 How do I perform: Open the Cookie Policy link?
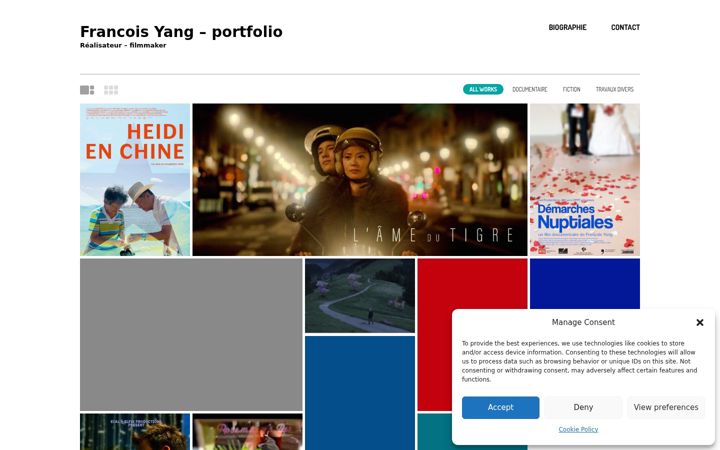pos(578,429)
